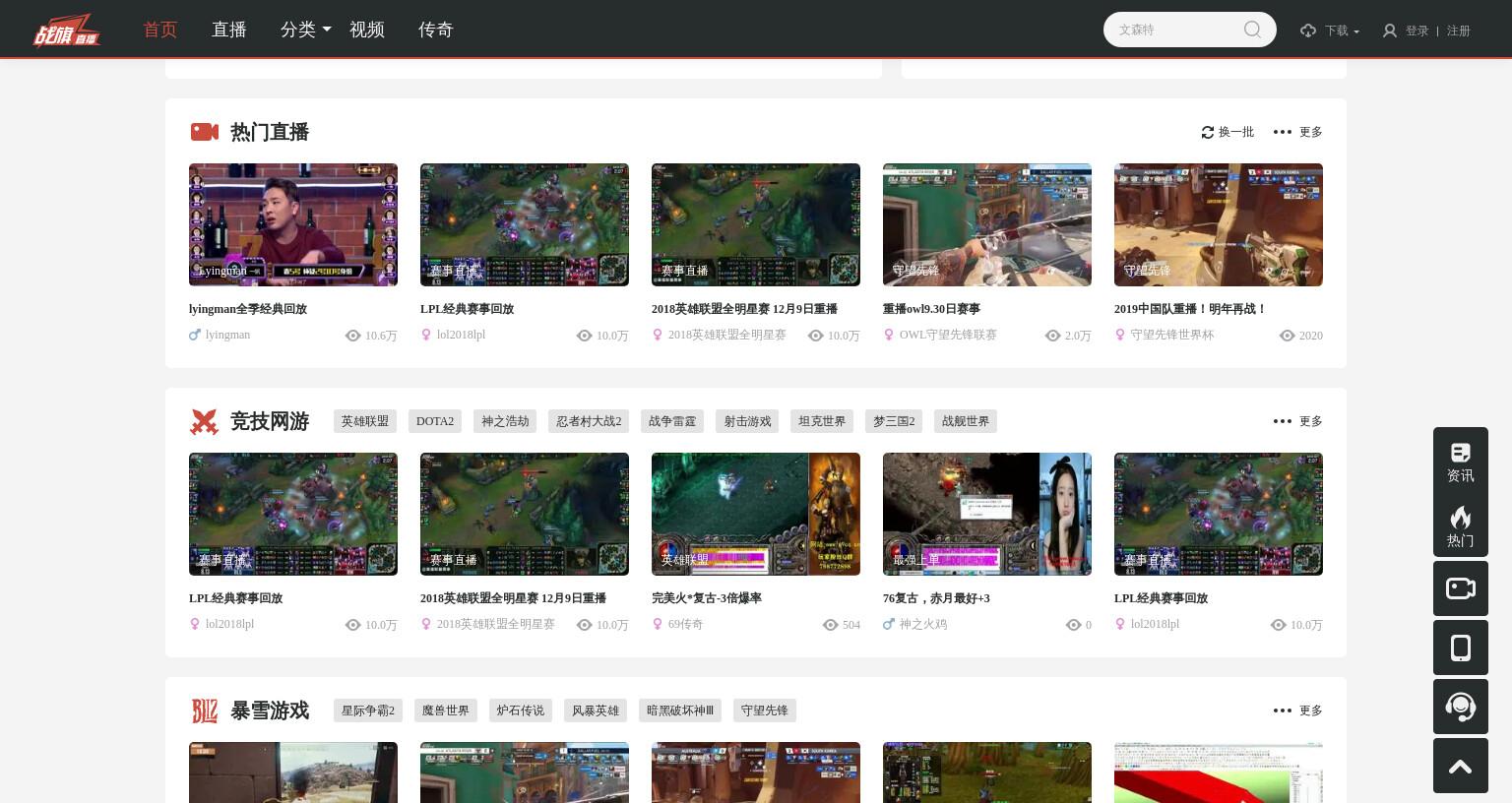The image size is (1512, 803).
Task: Click the eye viewer icon beside 504
Action: click(830, 625)
